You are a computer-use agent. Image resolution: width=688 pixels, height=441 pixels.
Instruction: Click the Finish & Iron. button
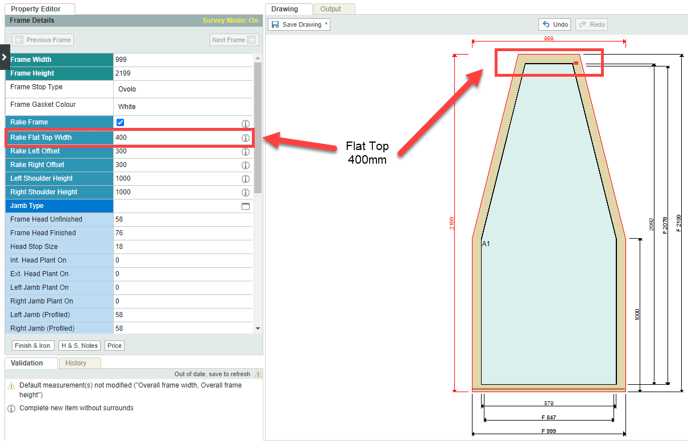coord(33,346)
